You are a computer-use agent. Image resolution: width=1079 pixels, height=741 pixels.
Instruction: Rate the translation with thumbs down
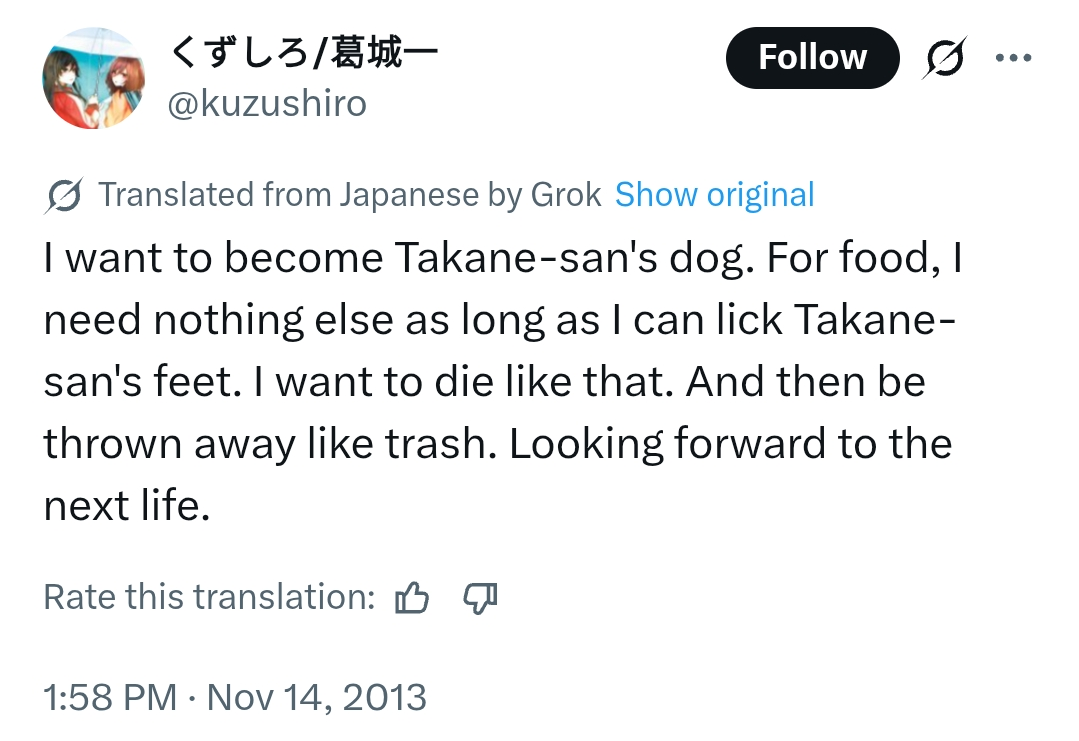click(480, 597)
